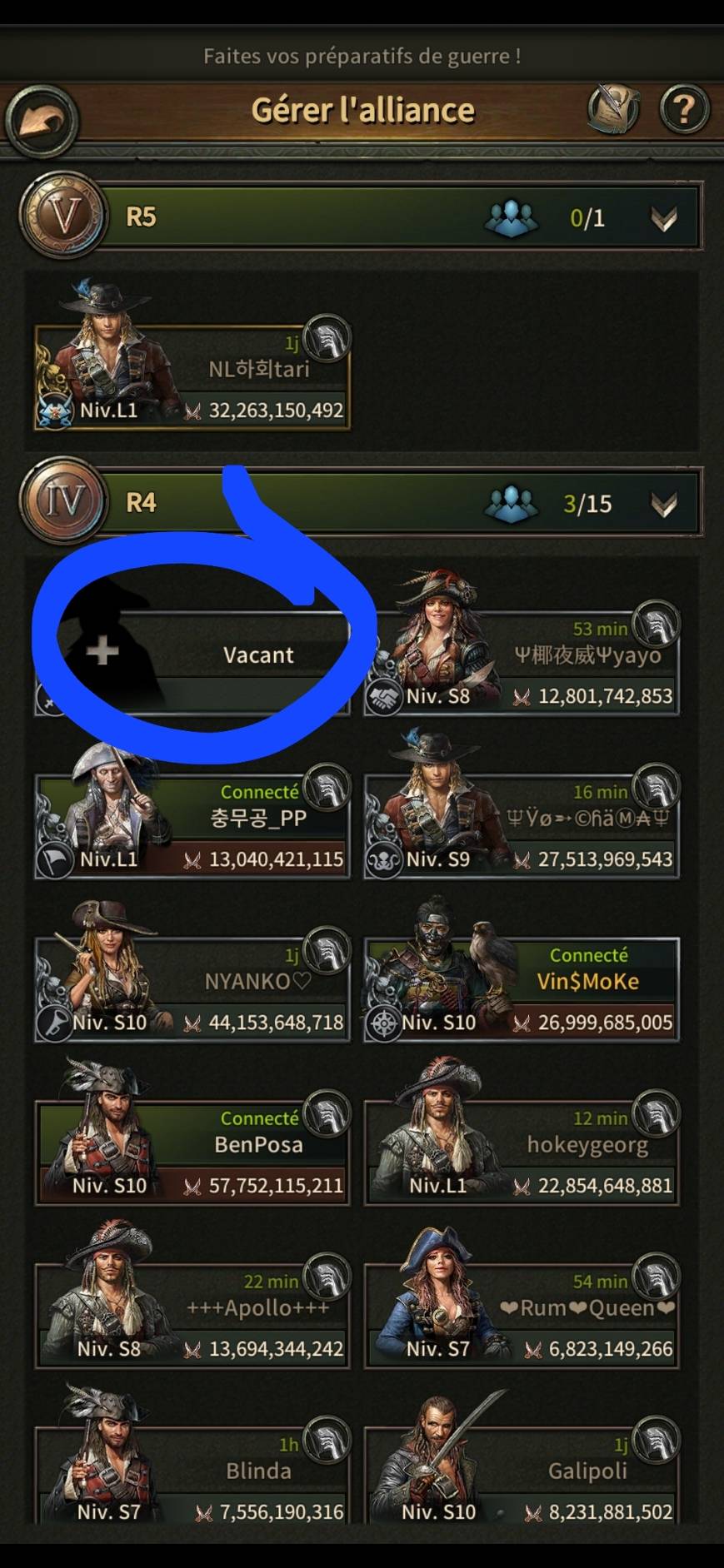Tap the fist icon on NL하회tari's card
The width and height of the screenshot is (724, 1568).
327,338
